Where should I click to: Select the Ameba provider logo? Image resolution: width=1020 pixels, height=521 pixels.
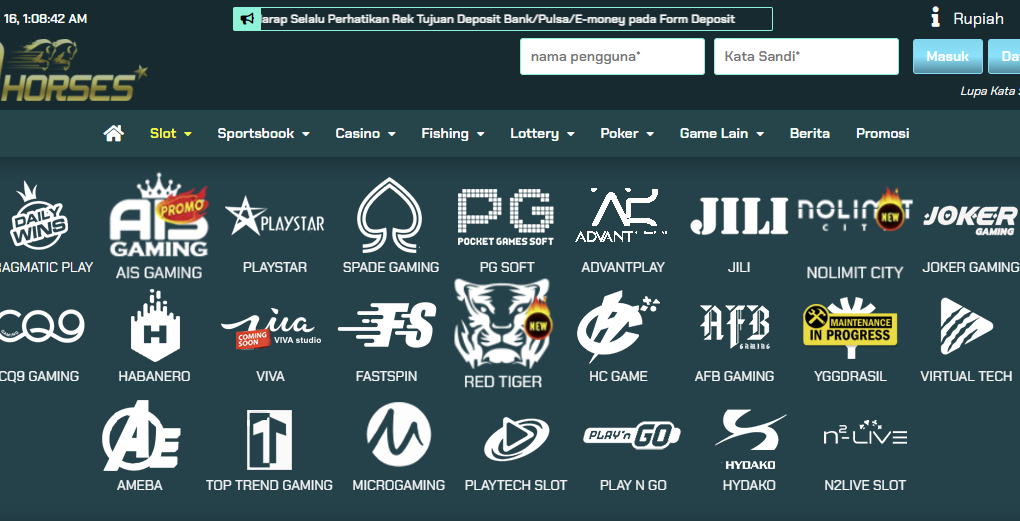(x=140, y=436)
